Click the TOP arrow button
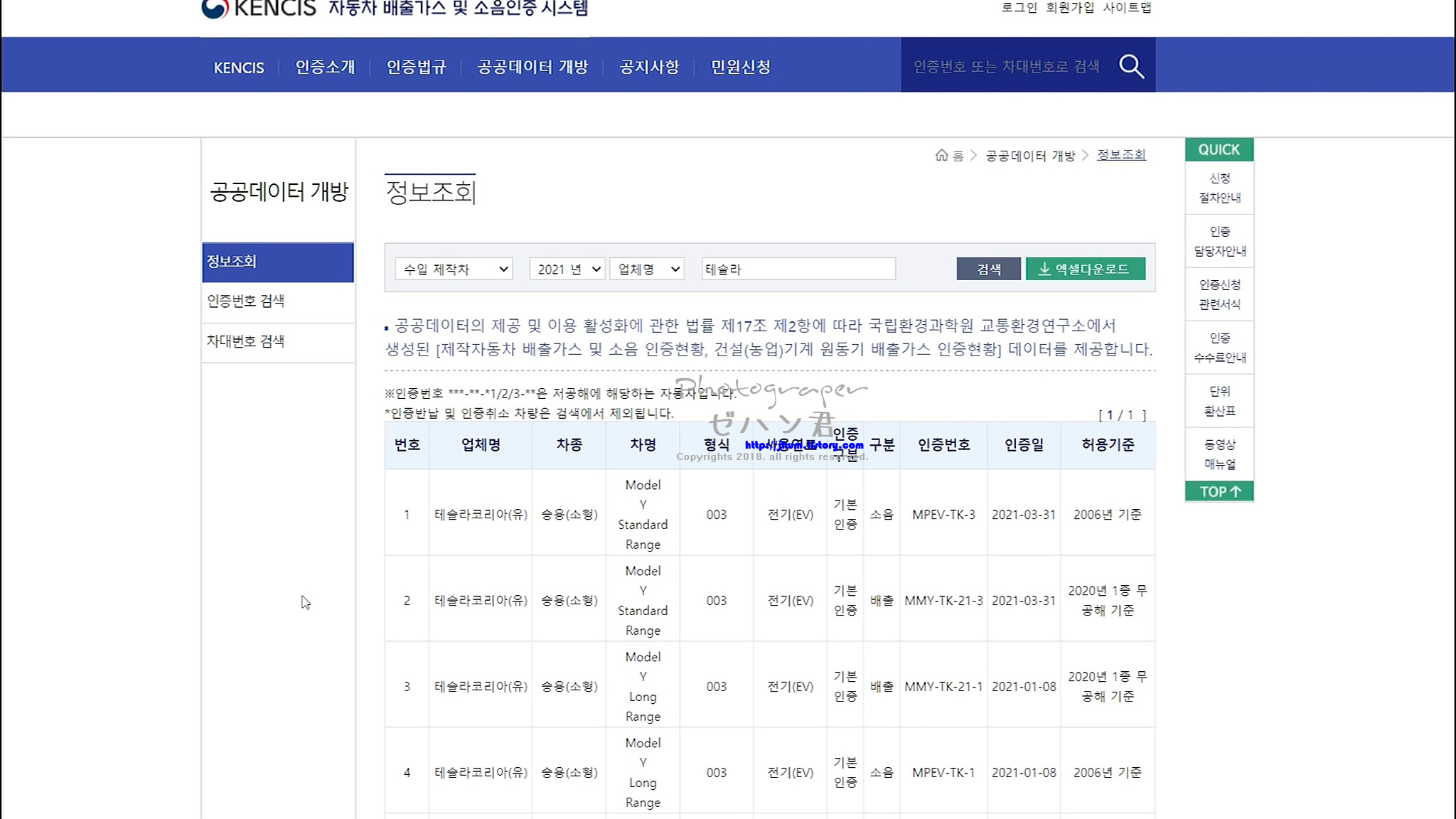Image resolution: width=1456 pixels, height=819 pixels. coord(1219,491)
